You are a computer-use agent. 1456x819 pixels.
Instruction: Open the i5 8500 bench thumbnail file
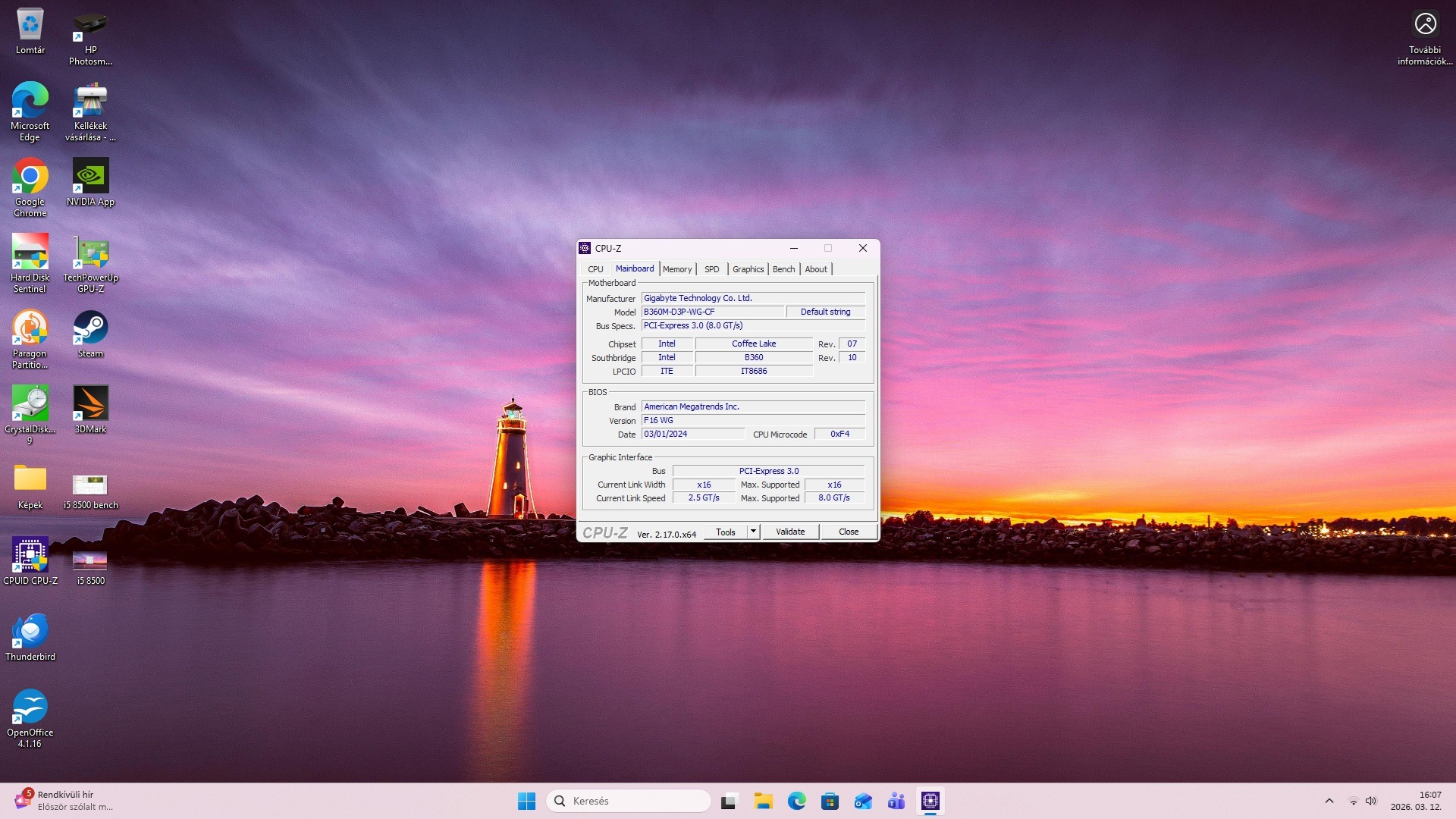click(90, 484)
